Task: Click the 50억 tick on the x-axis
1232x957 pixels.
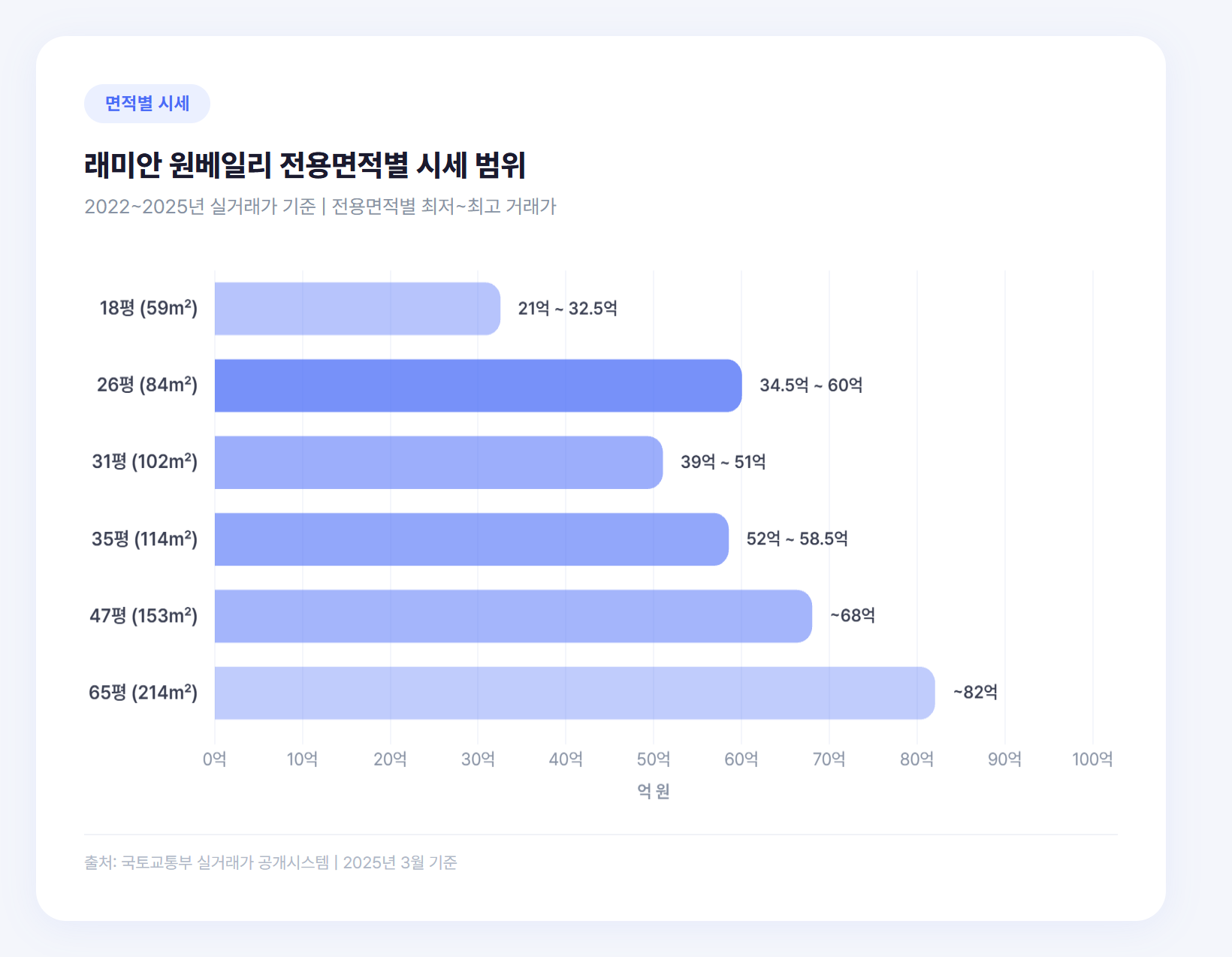Action: pos(654,759)
